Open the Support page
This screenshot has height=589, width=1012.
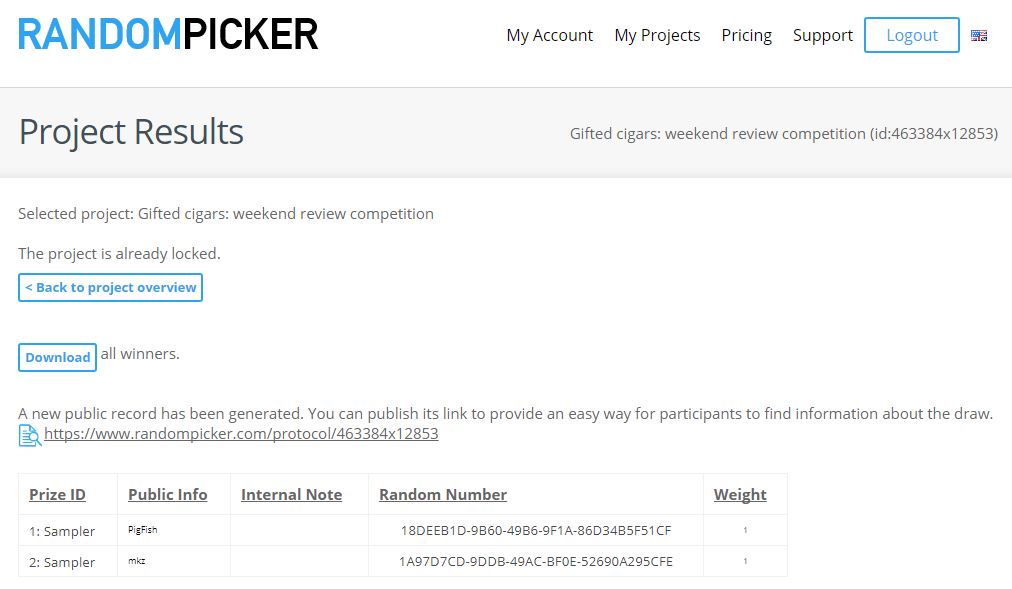coord(822,35)
